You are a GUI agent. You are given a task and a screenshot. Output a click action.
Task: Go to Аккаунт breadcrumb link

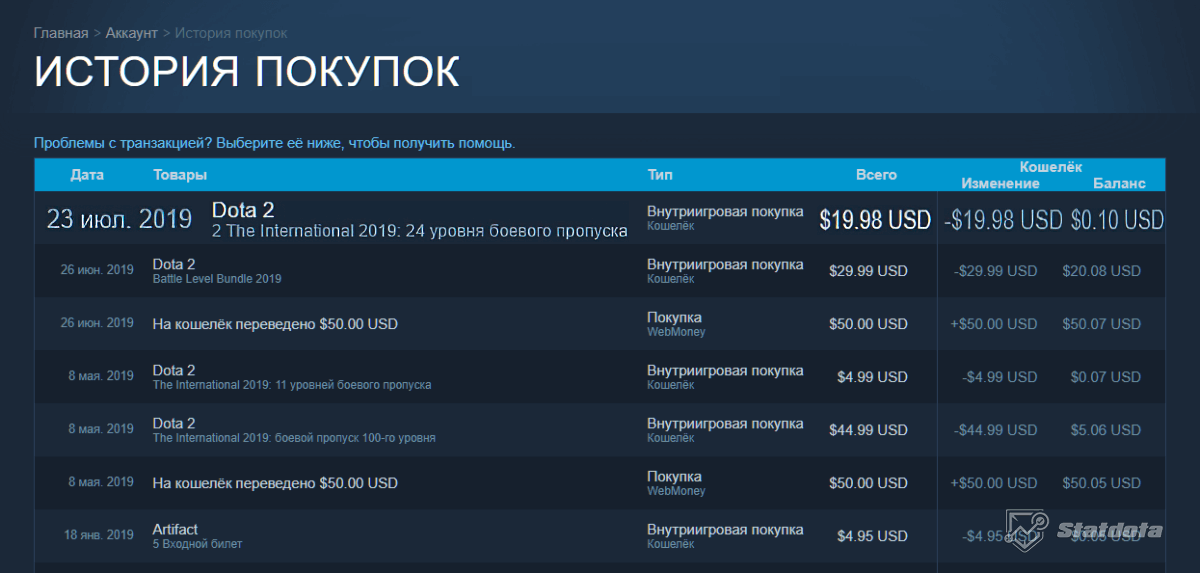click(x=131, y=33)
